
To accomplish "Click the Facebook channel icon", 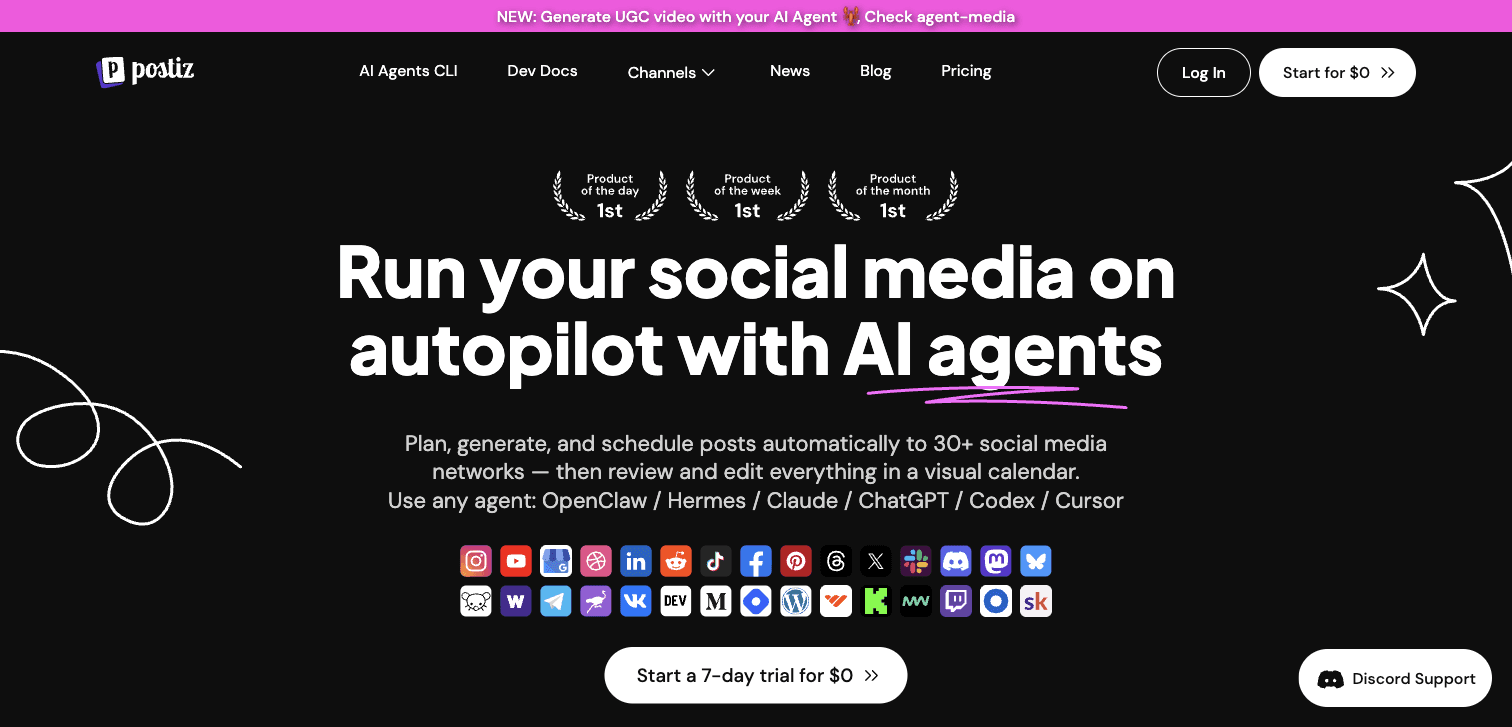I will 756,561.
